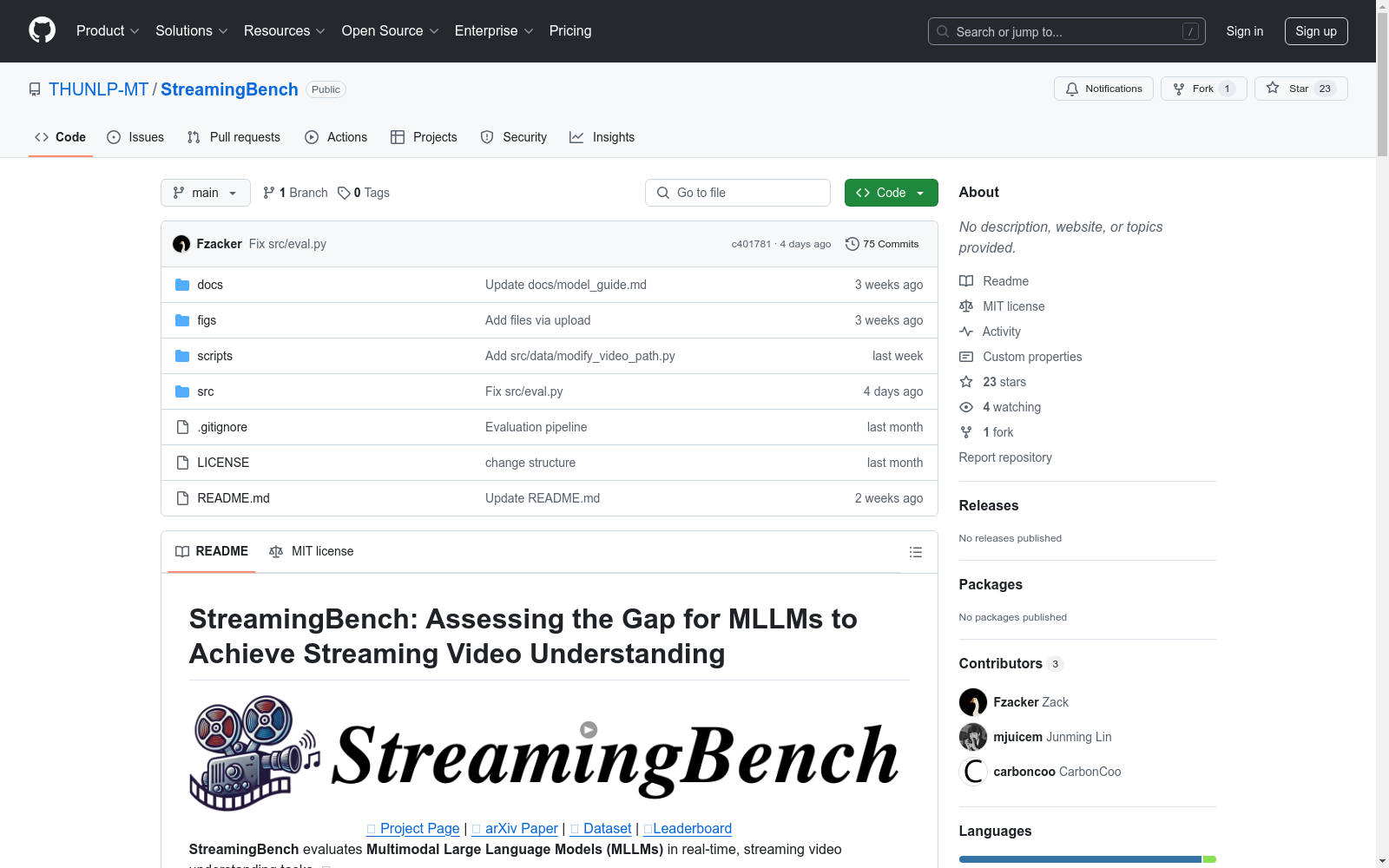Click carboncoo contributor avatar
This screenshot has height=868, width=1389.
coord(973,772)
